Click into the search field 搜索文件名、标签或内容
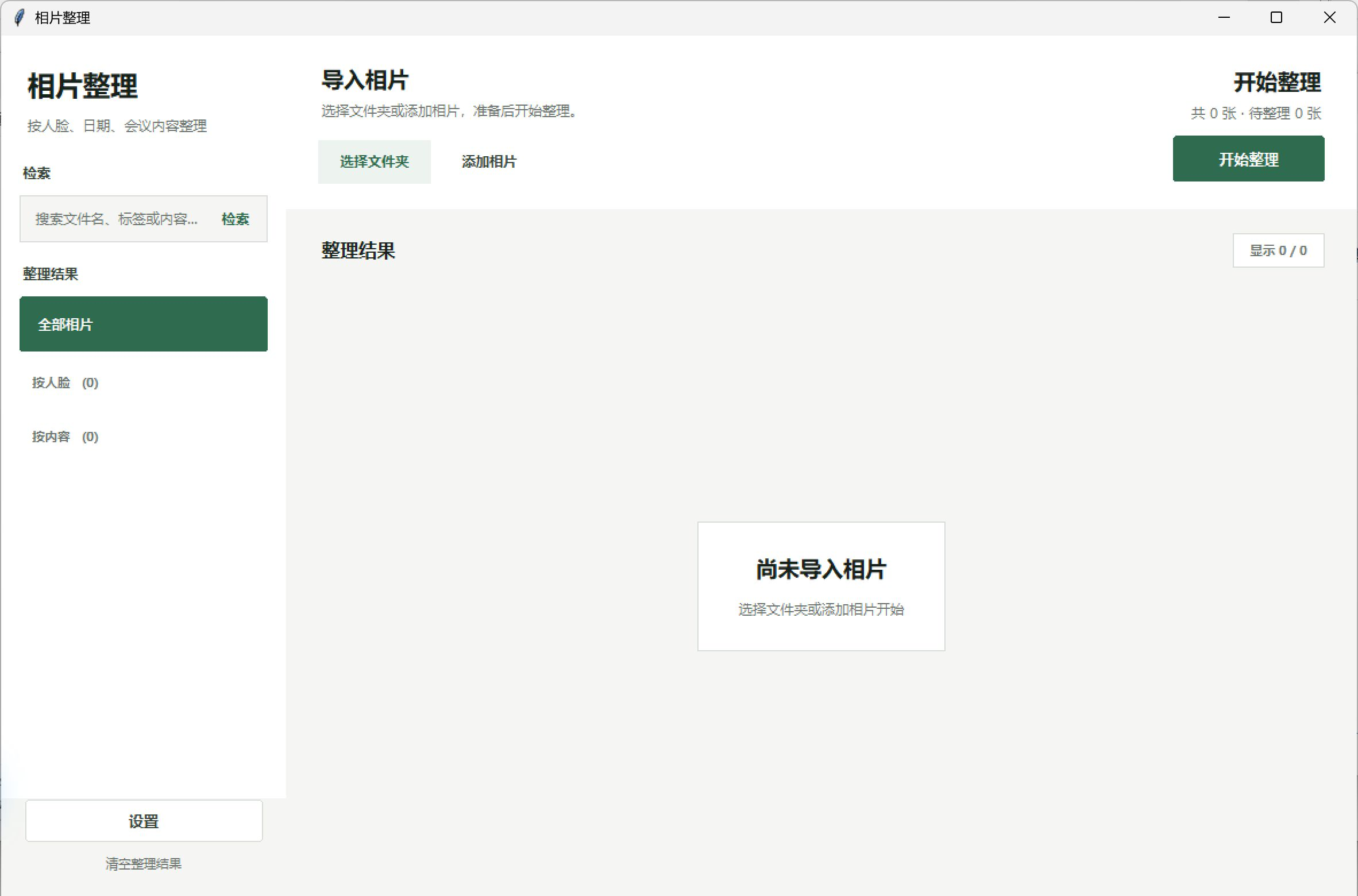1358x896 pixels. pyautogui.click(x=117, y=219)
